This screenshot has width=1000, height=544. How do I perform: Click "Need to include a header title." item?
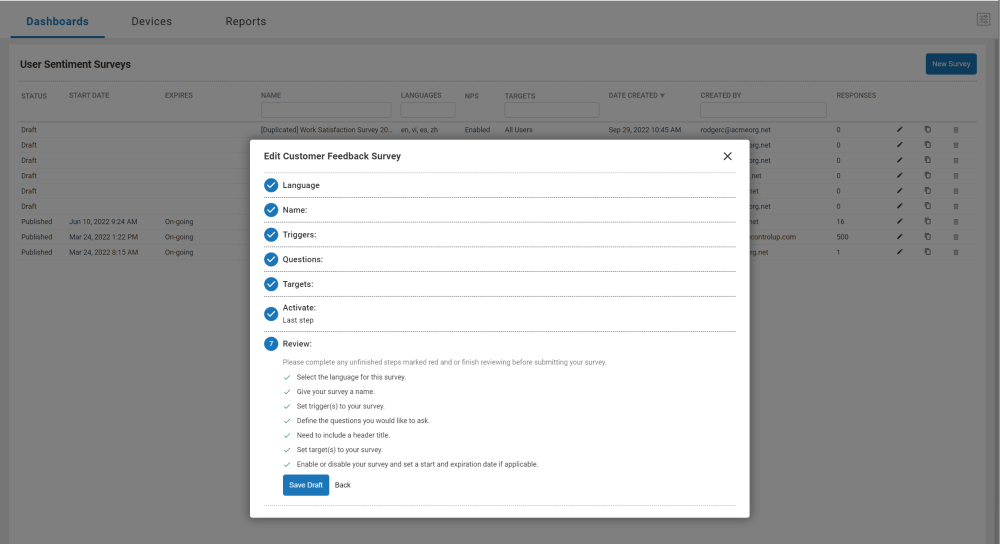pyautogui.click(x=343, y=435)
